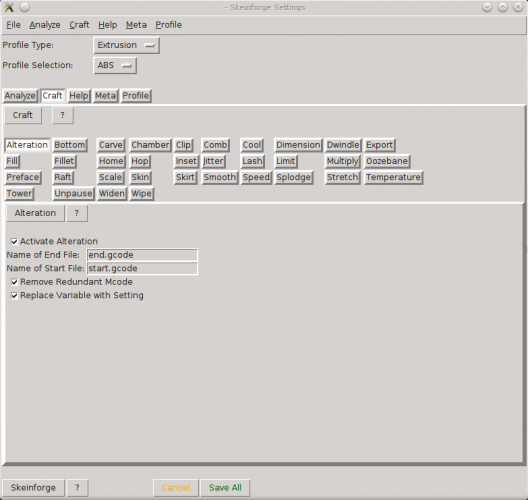Image resolution: width=528 pixels, height=500 pixels.
Task: Click the Name of End File field
Action: coord(142,255)
